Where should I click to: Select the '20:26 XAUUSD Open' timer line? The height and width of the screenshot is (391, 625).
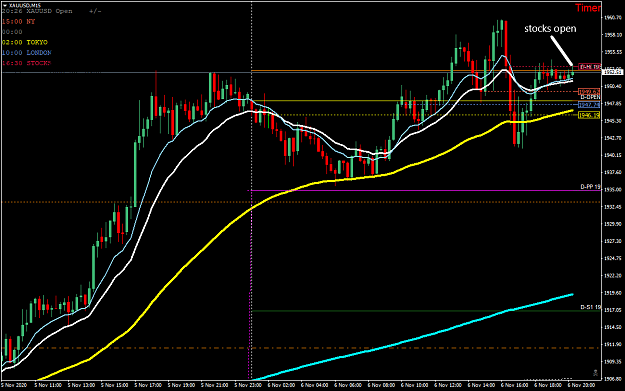click(37, 11)
